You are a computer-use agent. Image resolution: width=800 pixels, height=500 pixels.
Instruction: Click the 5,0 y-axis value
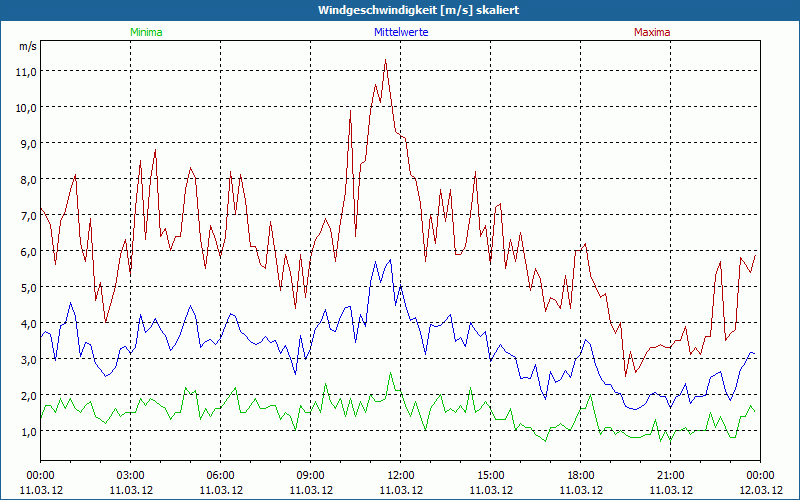point(29,287)
